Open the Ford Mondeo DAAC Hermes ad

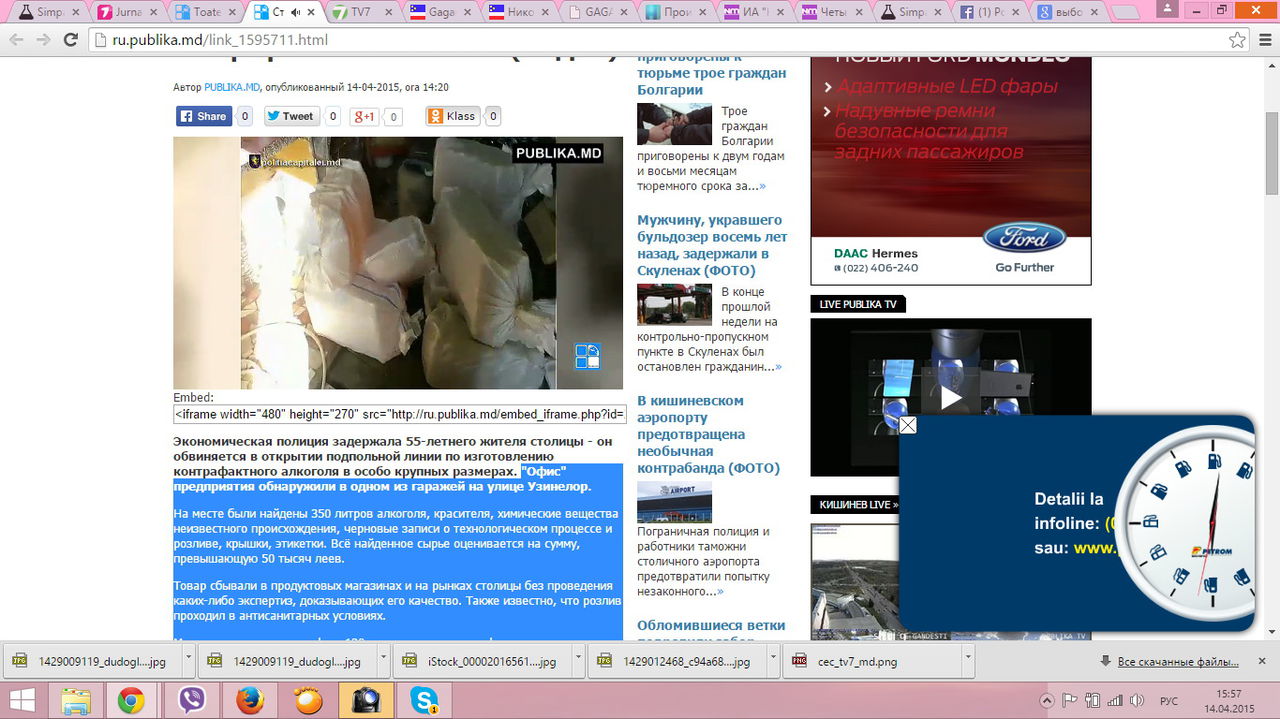pyautogui.click(x=950, y=171)
